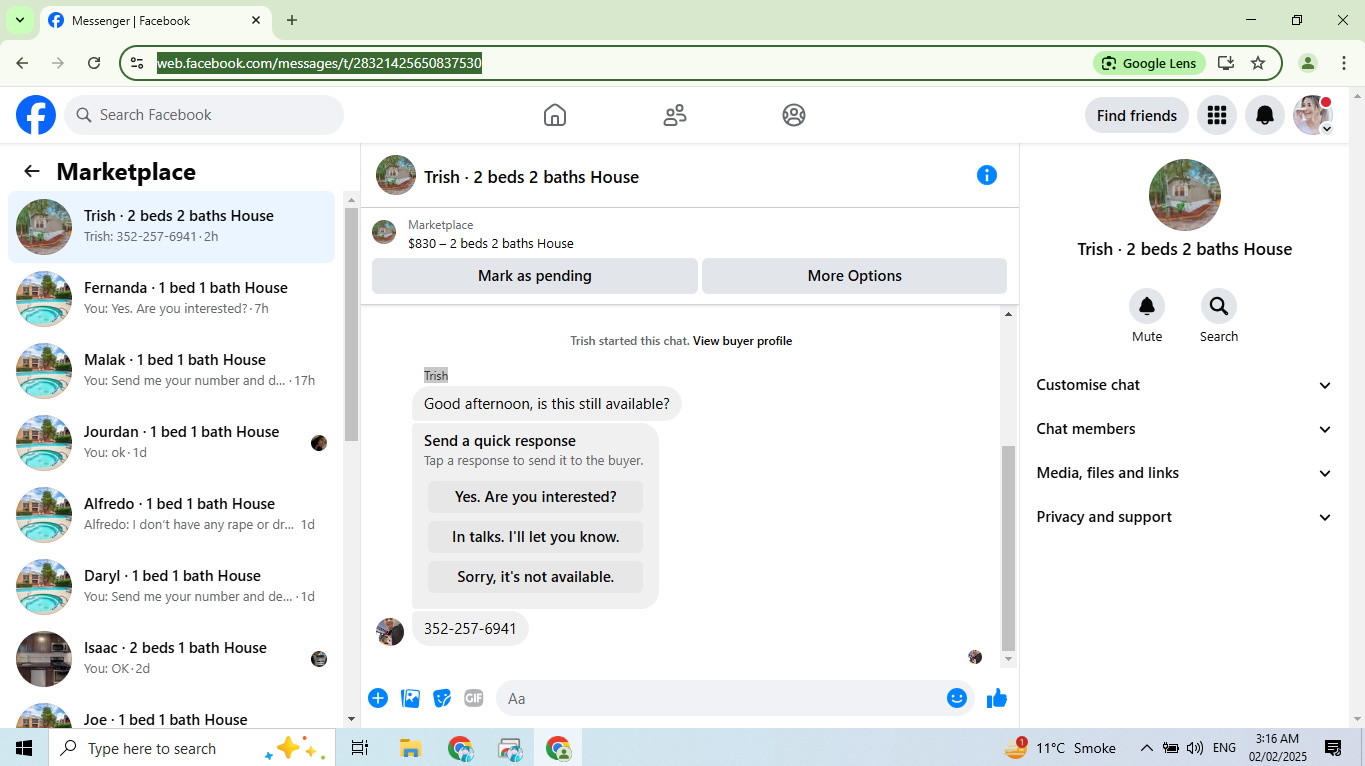
Task: Expand Chat members section
Action: click(x=1185, y=429)
